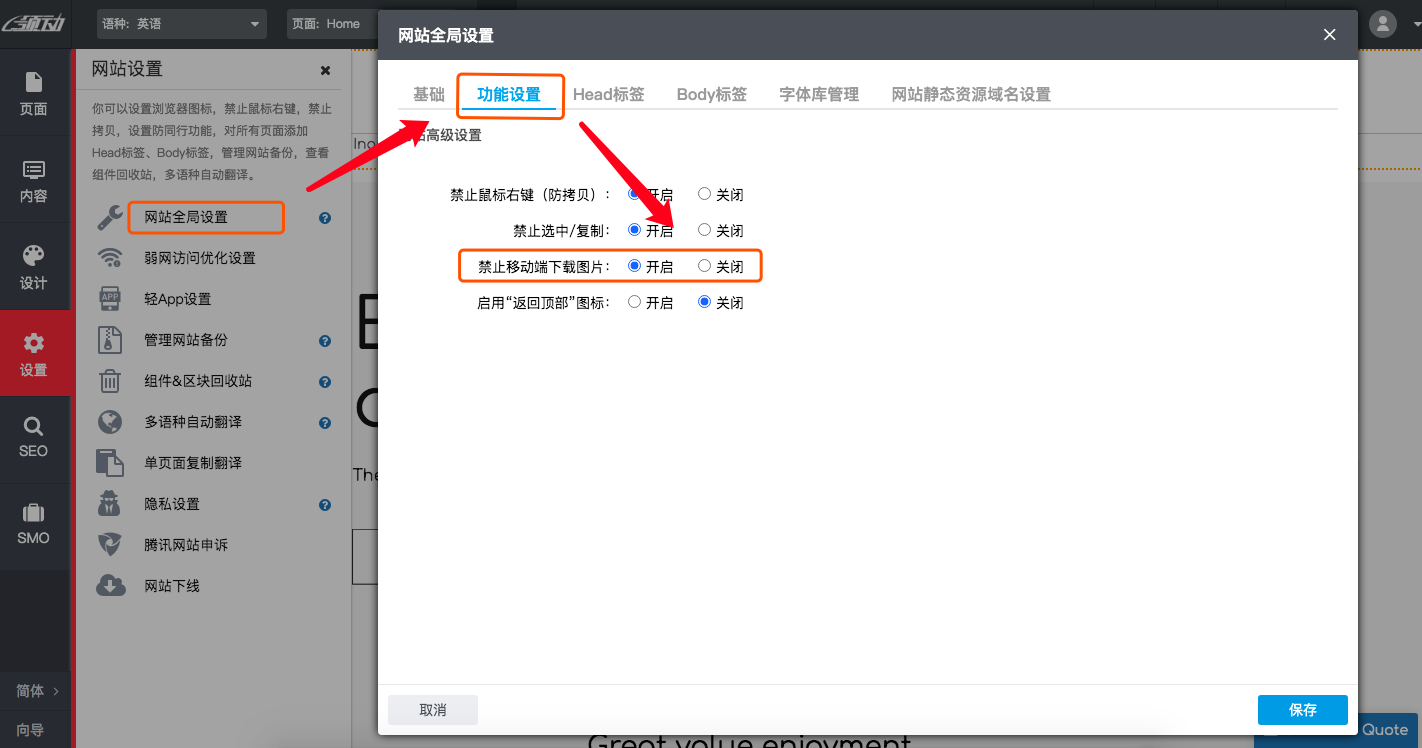Select the 网站下线 download-style icon

pyautogui.click(x=110, y=585)
